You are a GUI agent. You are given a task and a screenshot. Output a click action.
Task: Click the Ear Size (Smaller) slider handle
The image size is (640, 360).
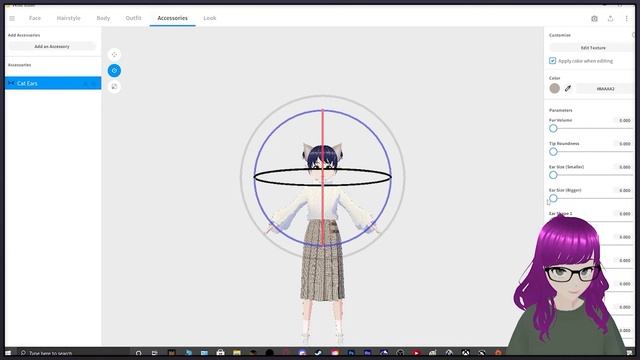[553, 175]
